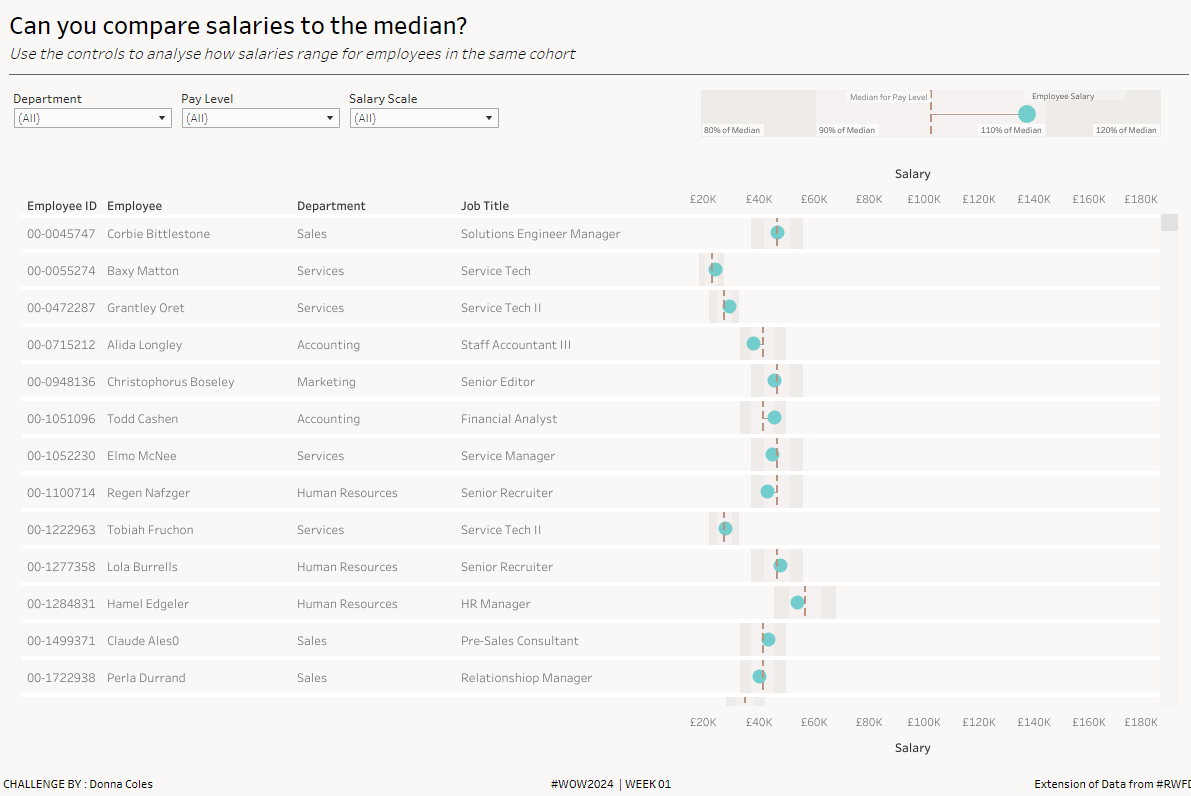Click the Department column header
Viewport: 1191px width, 796px height.
(331, 206)
